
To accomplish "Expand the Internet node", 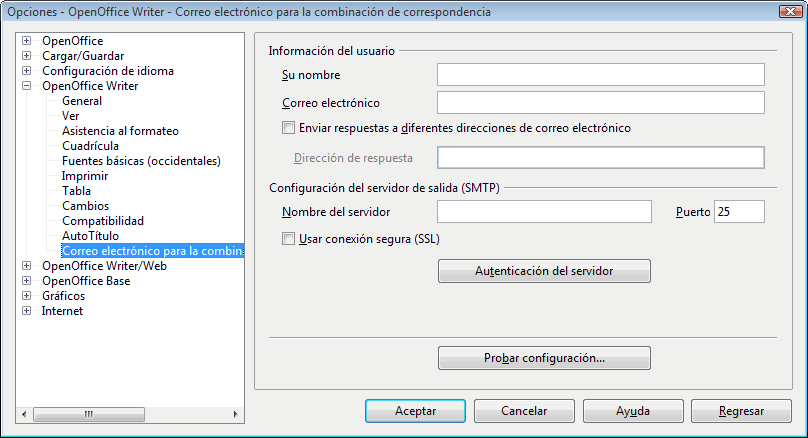I will coord(27,311).
